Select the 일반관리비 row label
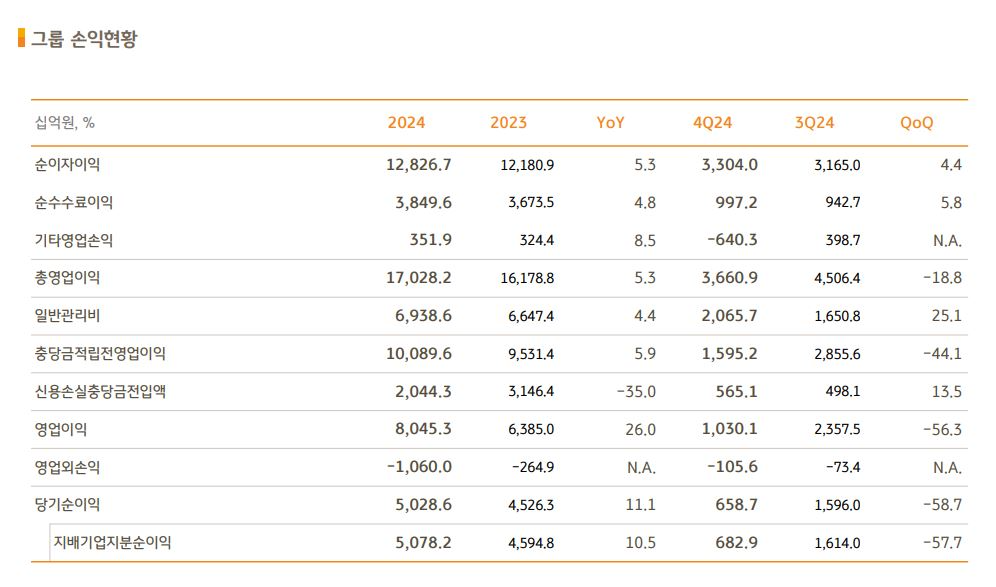 click(x=67, y=316)
